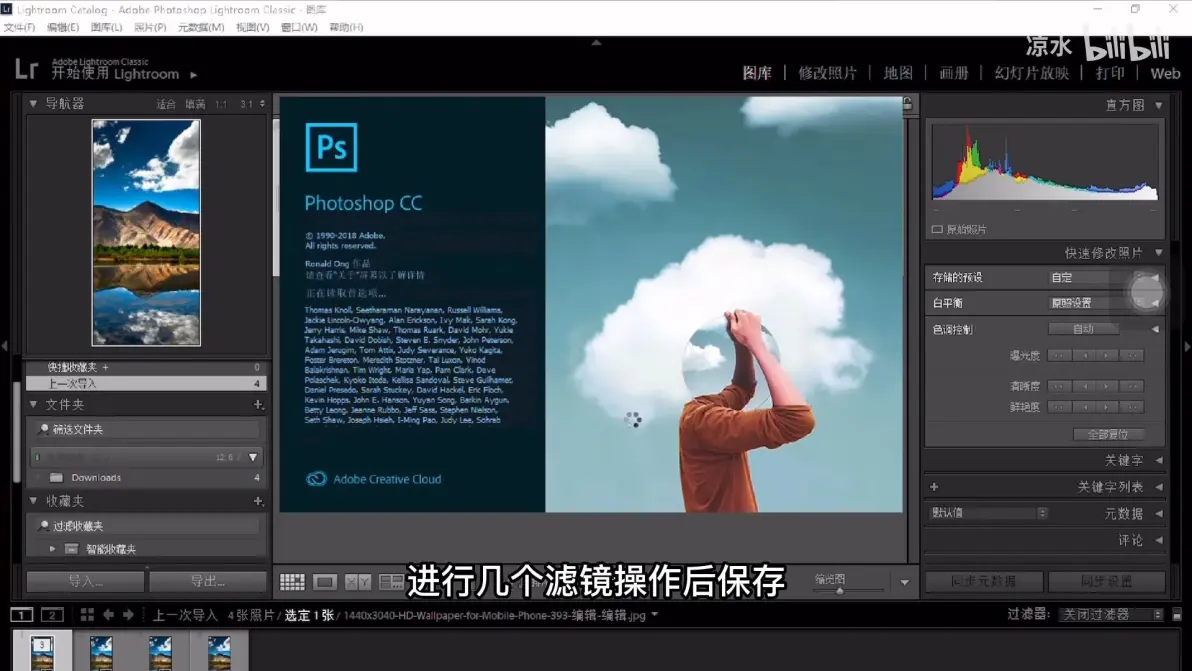Increase 鲜艳度 with the double-right button
Screen dimensions: 1192x671
1132,407
